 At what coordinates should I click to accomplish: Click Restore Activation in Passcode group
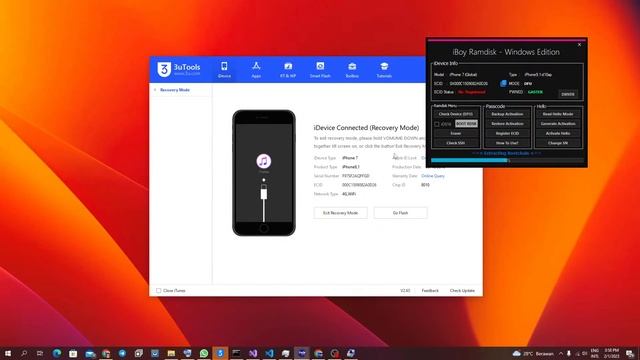coord(507,124)
